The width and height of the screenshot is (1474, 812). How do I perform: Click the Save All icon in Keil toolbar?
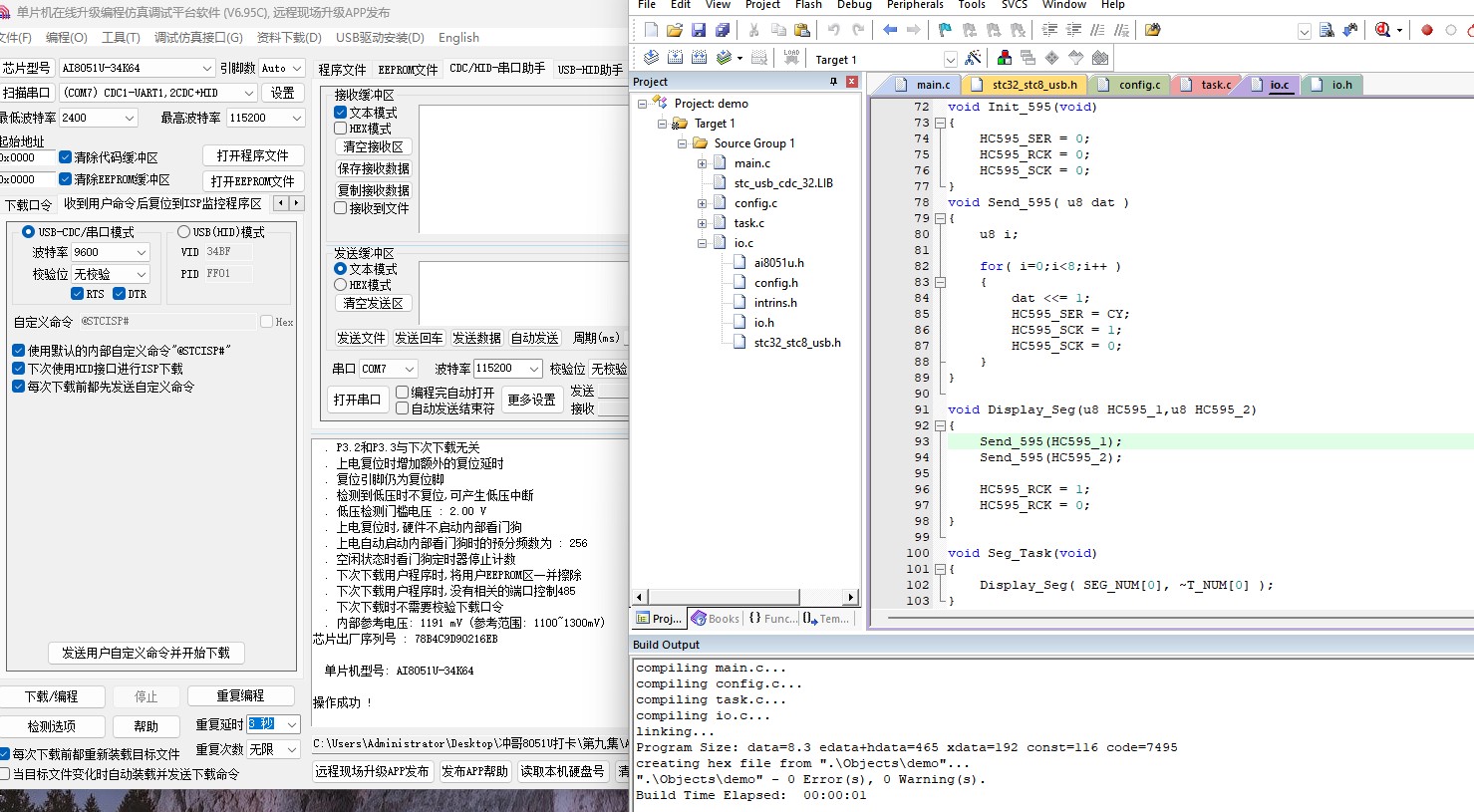pos(723,30)
